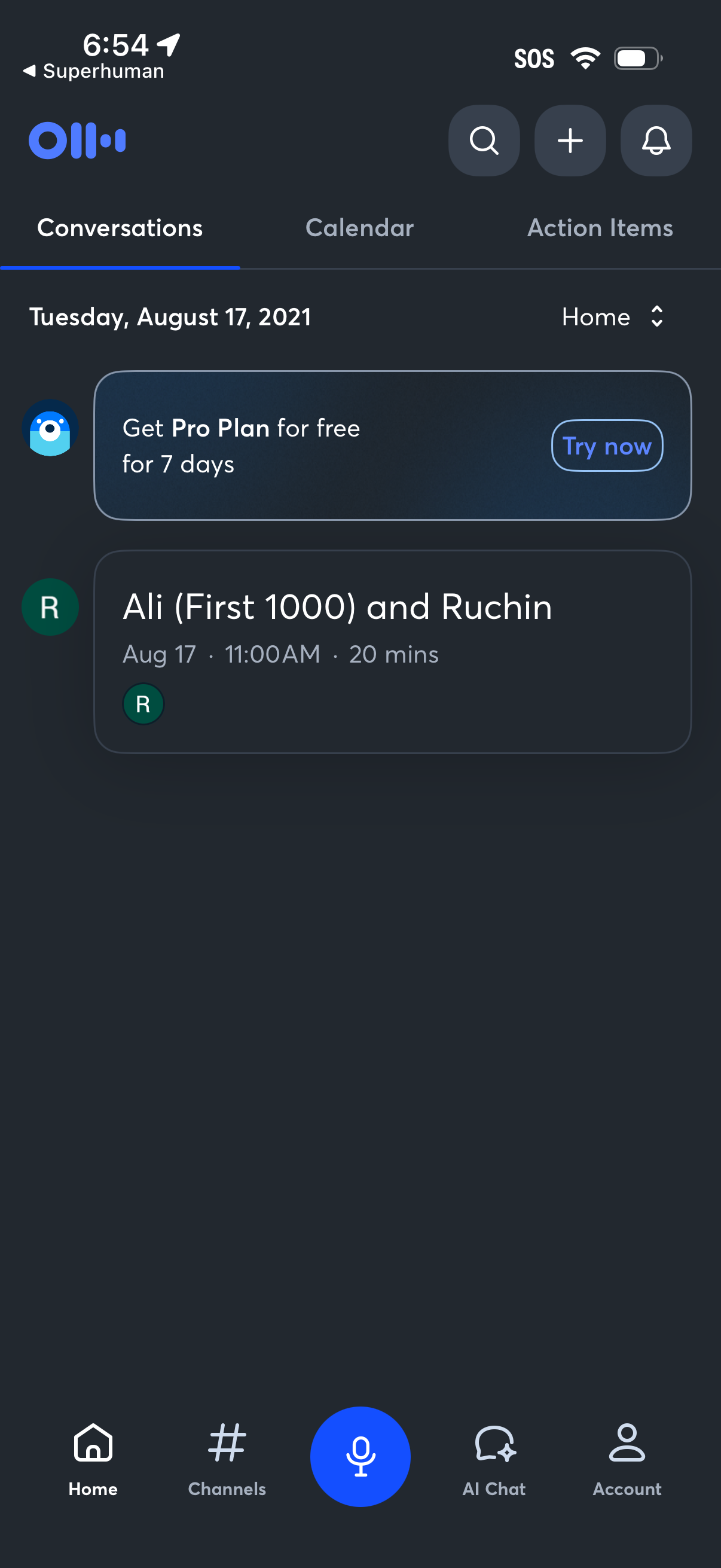
Task: Tap the Pro Plan promo banner
Action: pos(335,445)
